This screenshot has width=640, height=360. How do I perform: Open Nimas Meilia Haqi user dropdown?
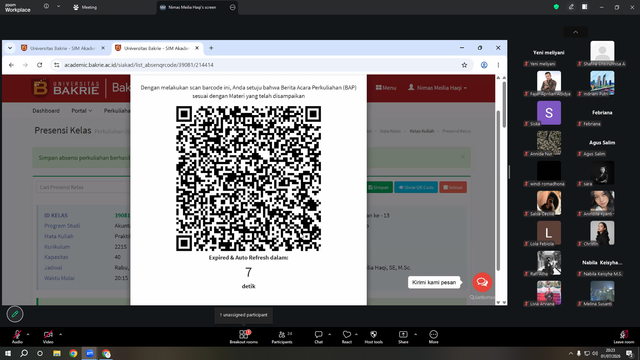pyautogui.click(x=437, y=88)
